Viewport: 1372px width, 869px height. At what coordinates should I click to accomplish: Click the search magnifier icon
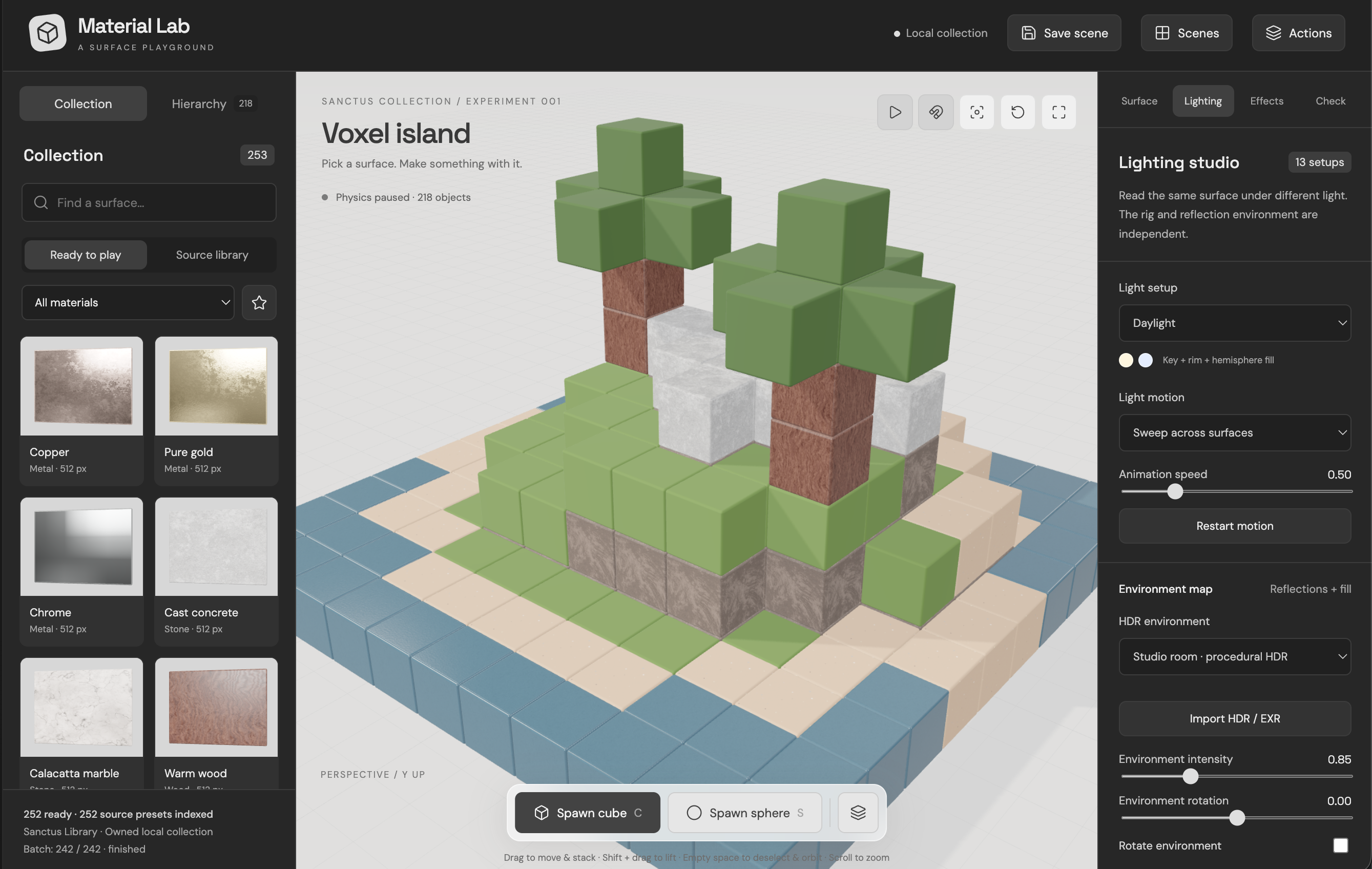40,202
